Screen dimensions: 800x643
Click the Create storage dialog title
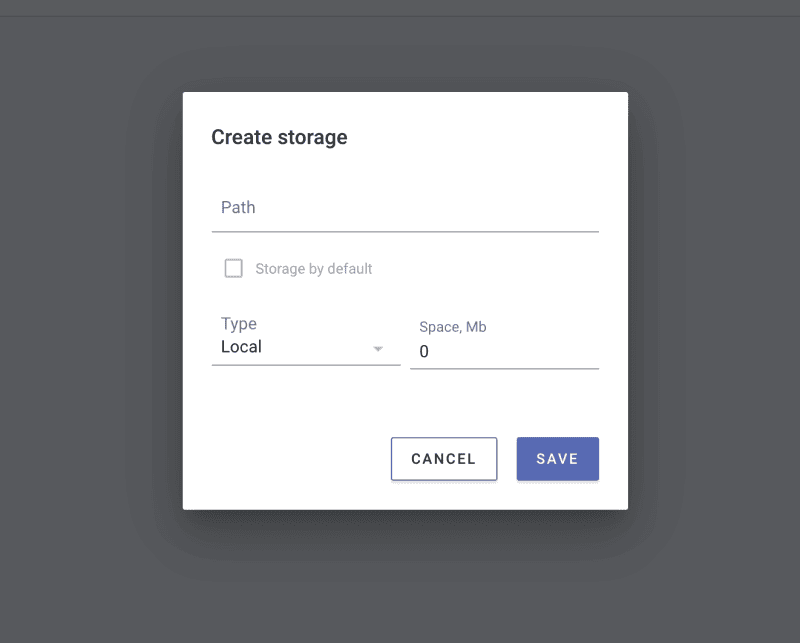[278, 137]
